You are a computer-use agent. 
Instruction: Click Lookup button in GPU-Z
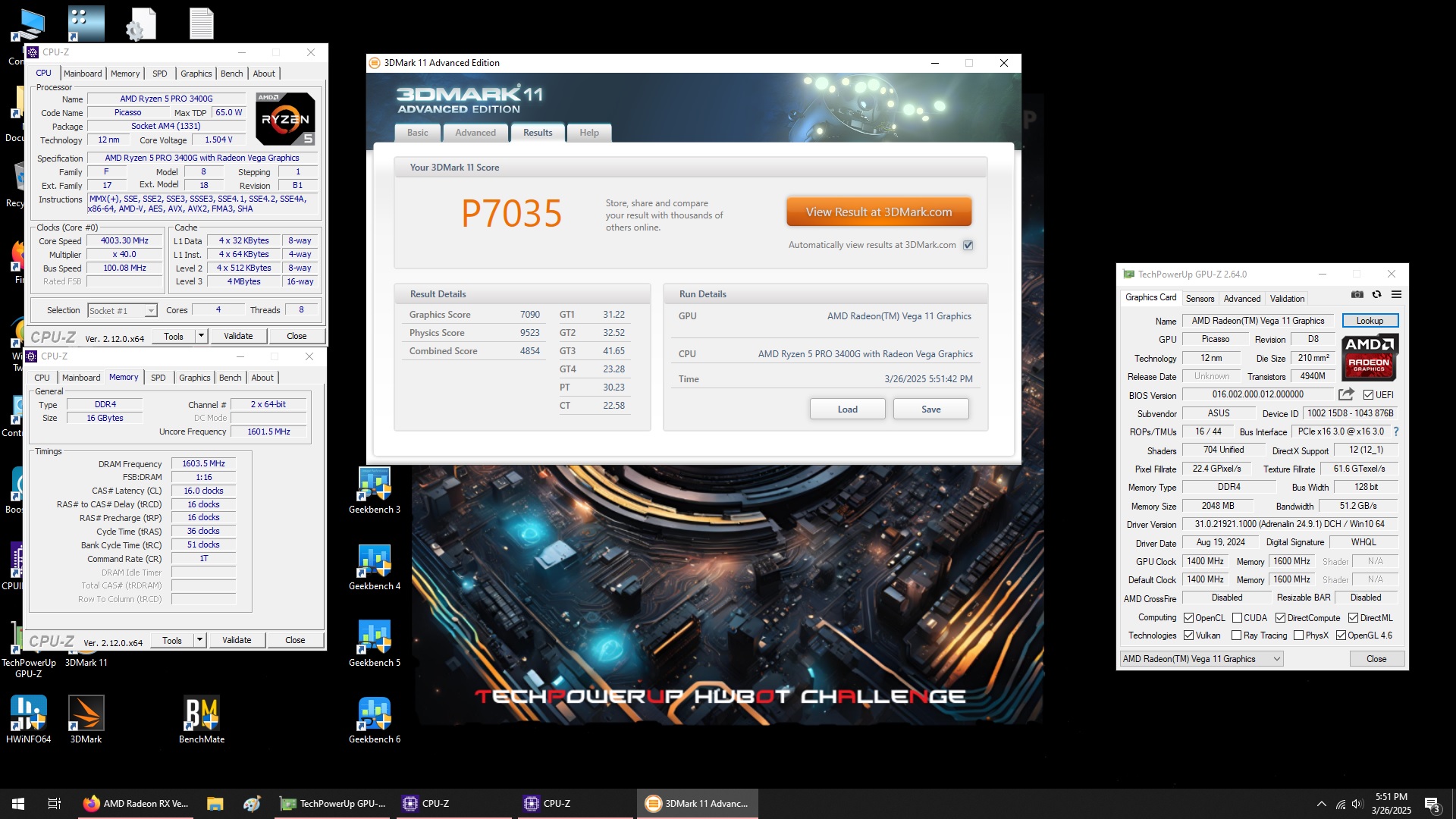coord(1370,321)
